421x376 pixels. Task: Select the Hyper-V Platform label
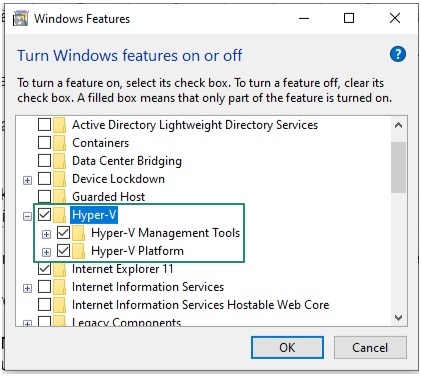click(x=137, y=251)
